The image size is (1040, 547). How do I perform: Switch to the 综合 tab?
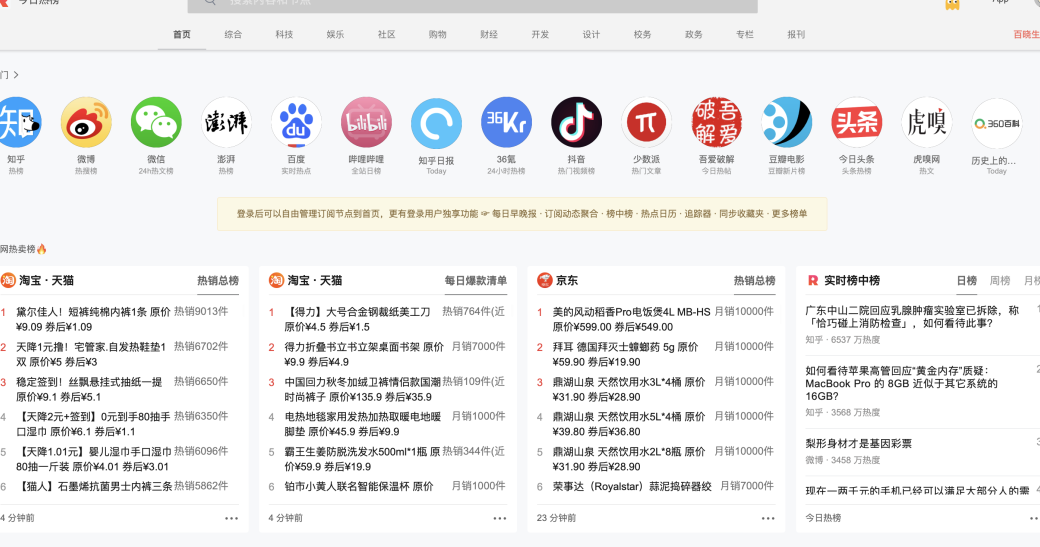click(x=233, y=34)
